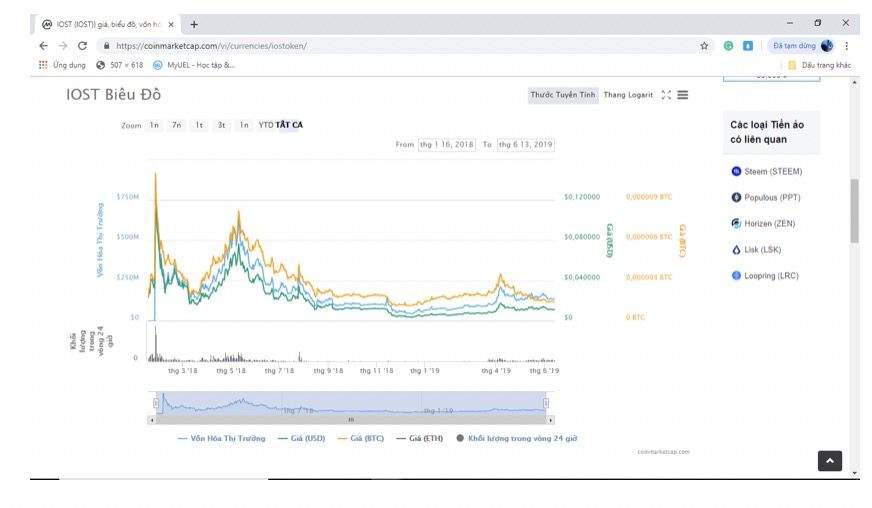The width and height of the screenshot is (872, 508).
Task: Close the IOST browser tab
Action: [171, 24]
